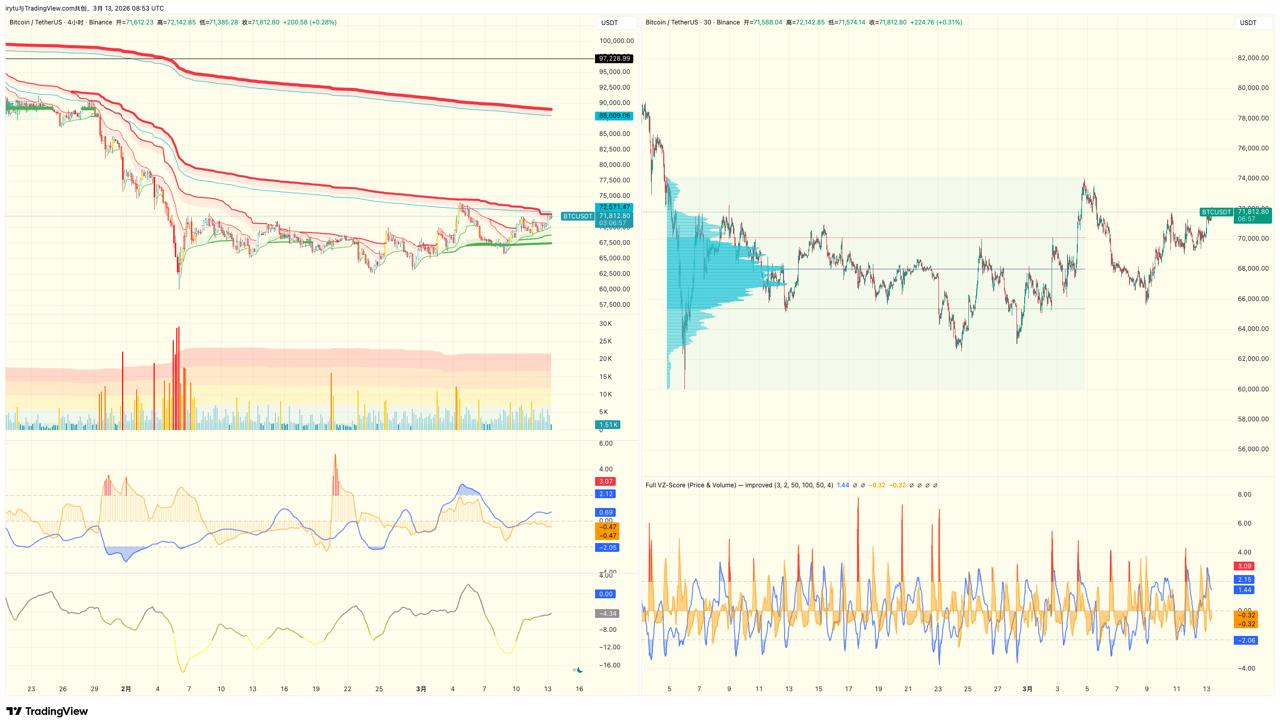Click the 1.51K volume label
This screenshot has width=1280, height=727.
tap(607, 425)
